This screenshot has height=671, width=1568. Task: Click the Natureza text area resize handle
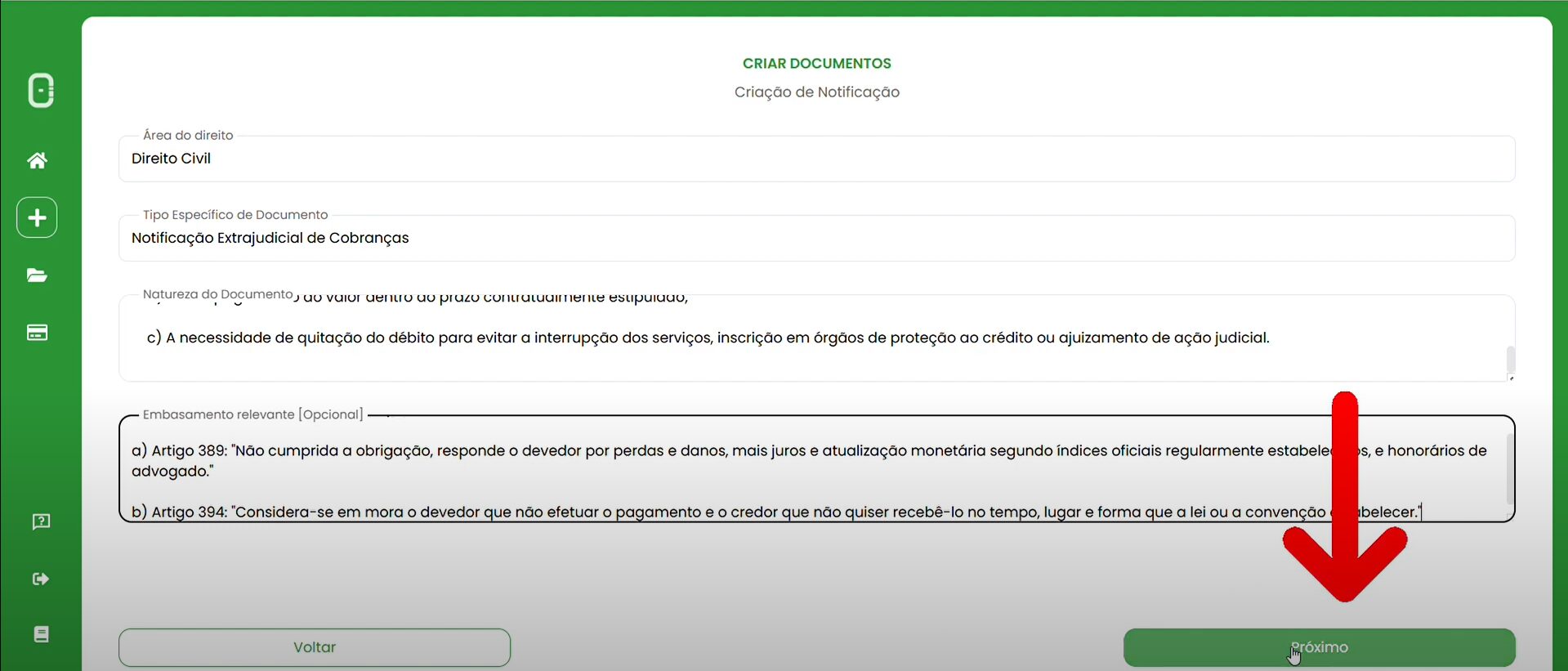coord(1511,378)
